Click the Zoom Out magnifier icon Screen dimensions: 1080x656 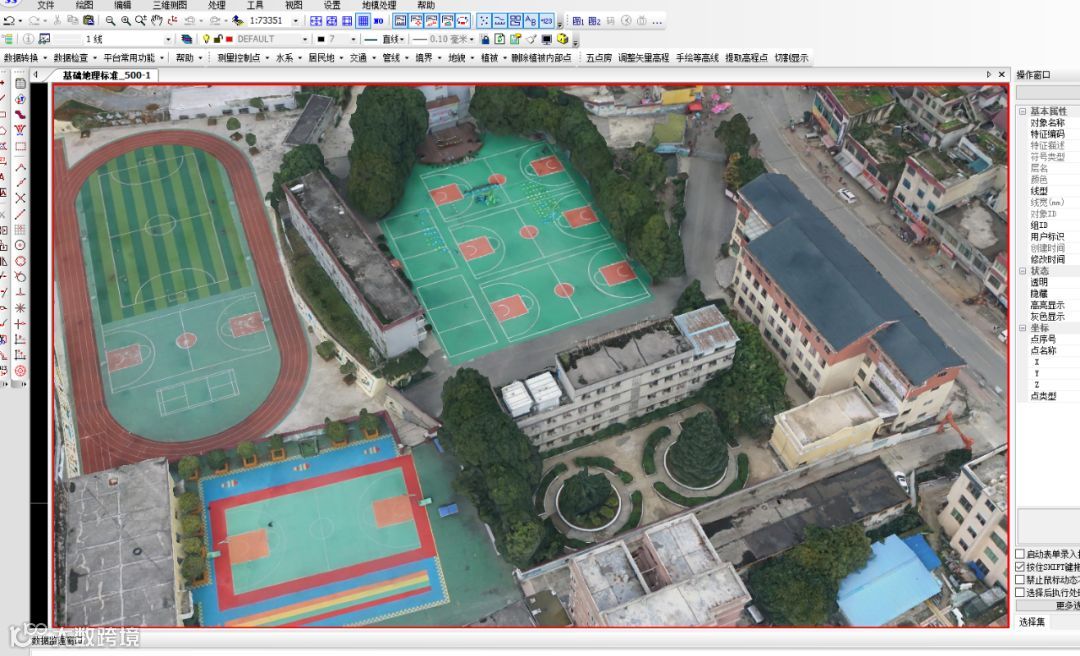[x=110, y=21]
